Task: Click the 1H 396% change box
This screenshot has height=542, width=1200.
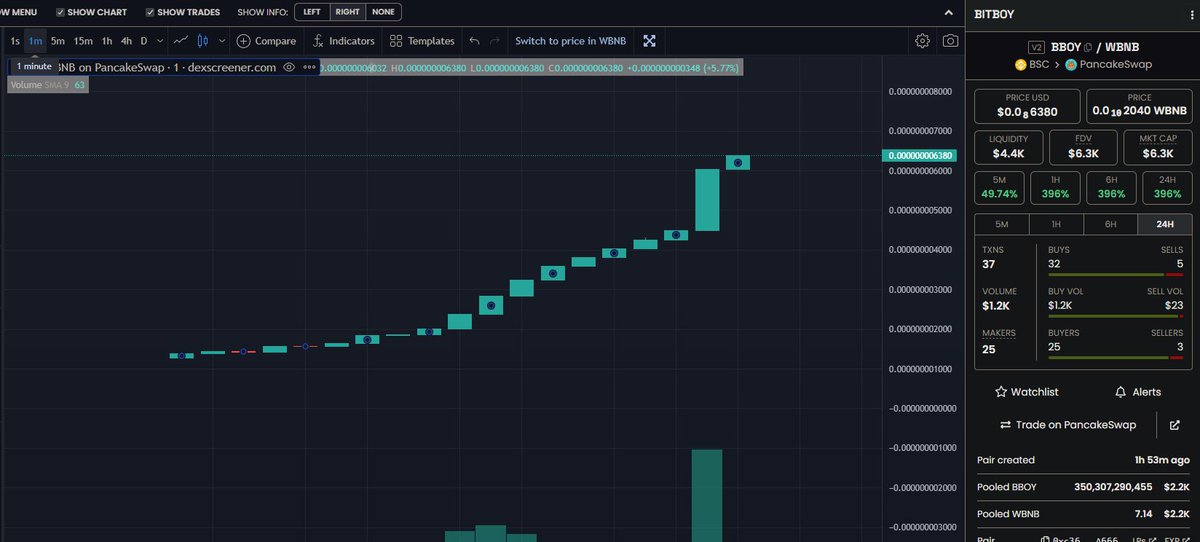Action: click(1055, 188)
